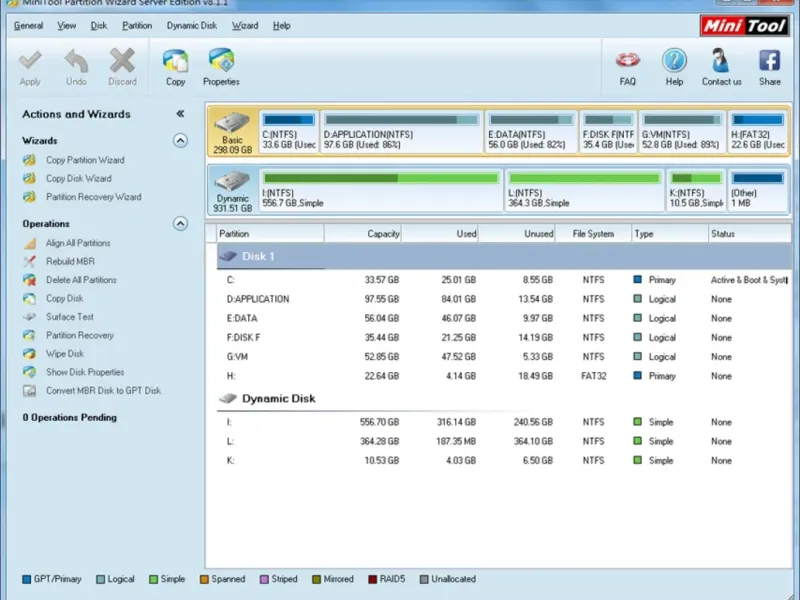Collapse the Actions and Wizards panel
800x600 pixels.
coord(180,114)
